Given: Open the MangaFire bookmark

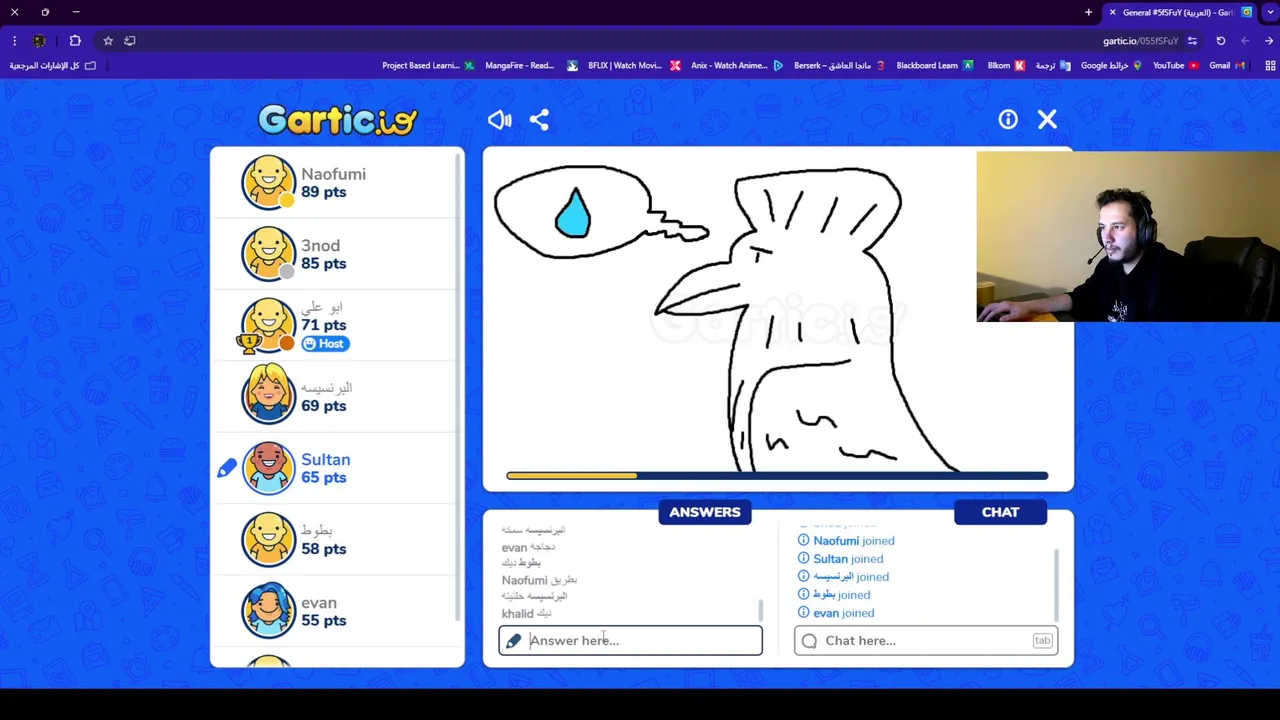Looking at the screenshot, I should (x=531, y=66).
